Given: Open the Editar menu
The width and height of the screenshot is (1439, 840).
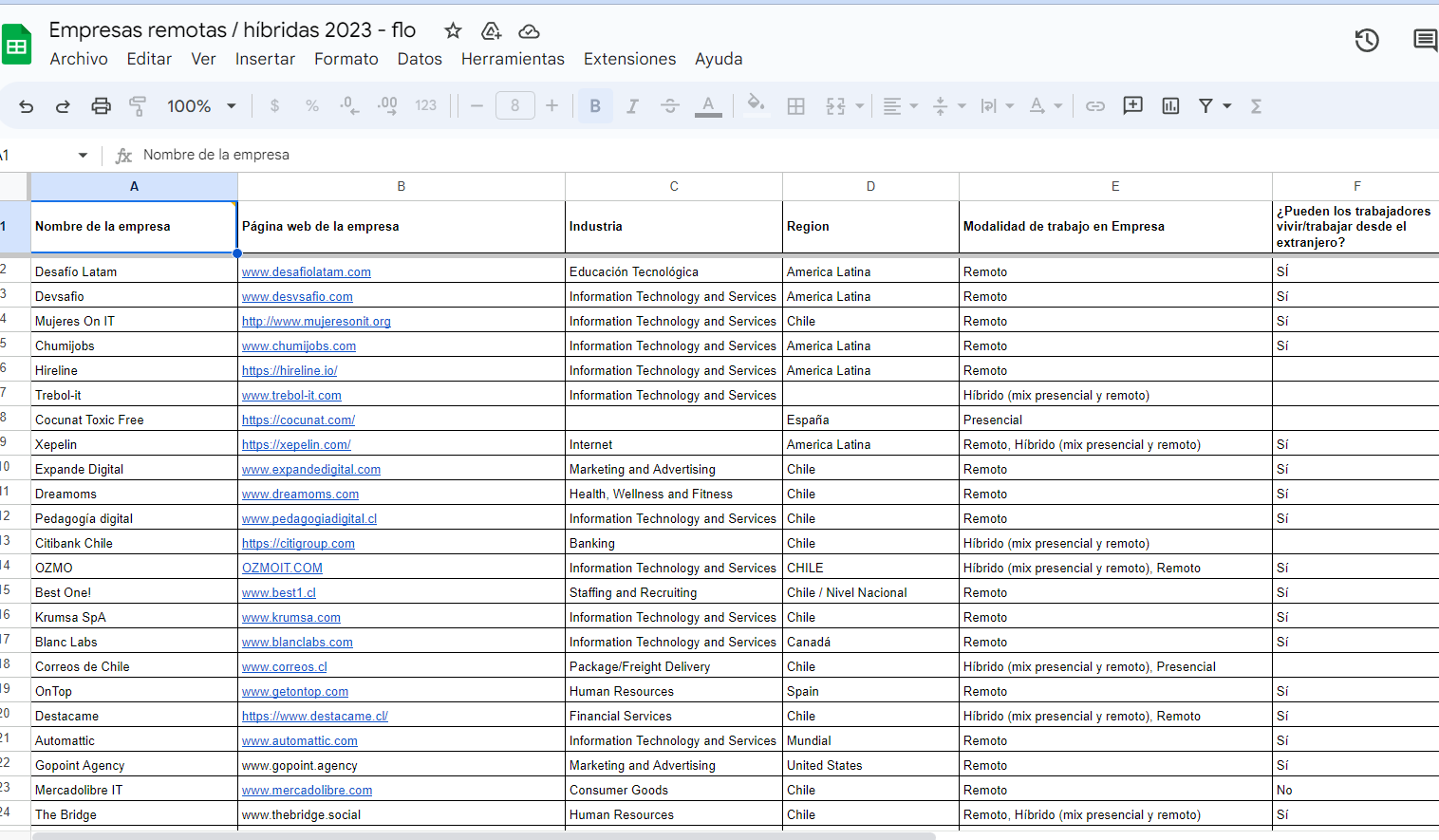Looking at the screenshot, I should click(x=149, y=59).
